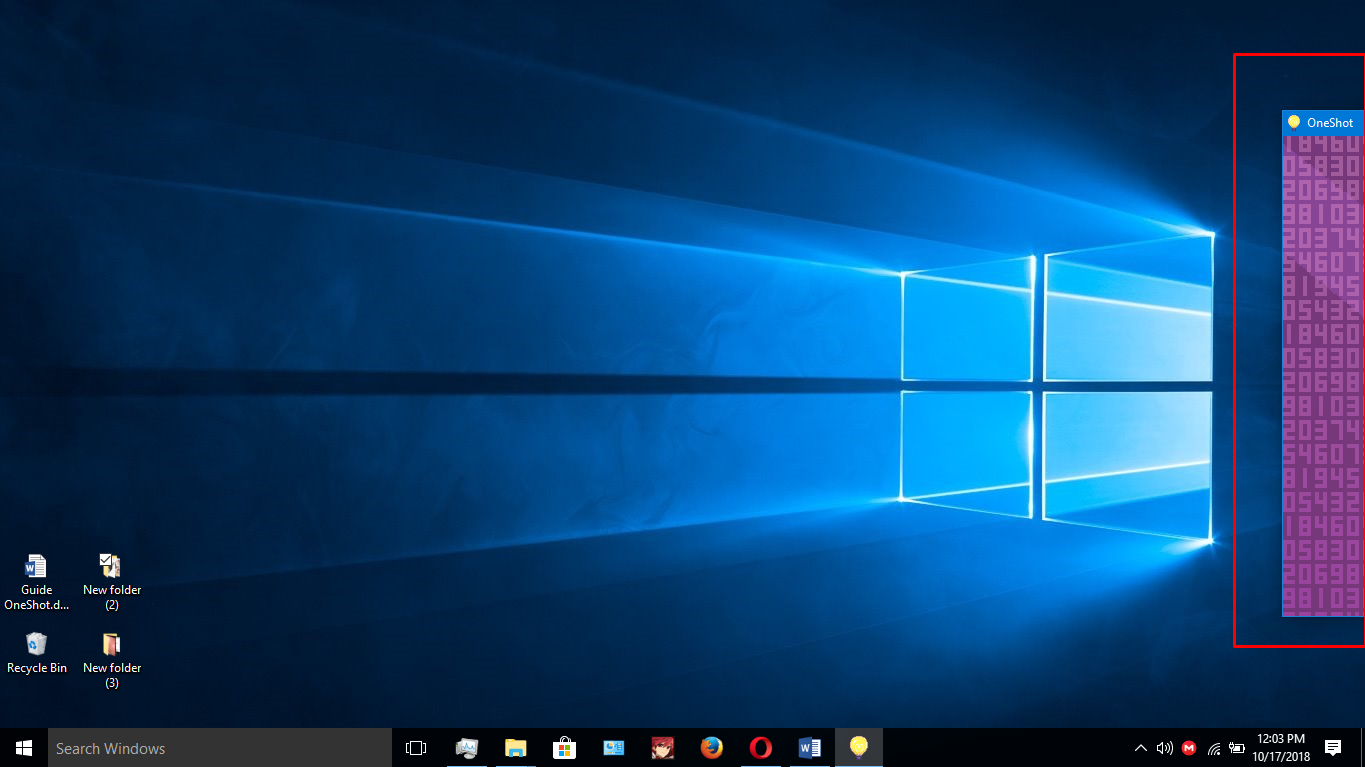Viewport: 1365px width, 767px height.
Task: Select the New folder (2) desktop icon
Action: point(112,582)
